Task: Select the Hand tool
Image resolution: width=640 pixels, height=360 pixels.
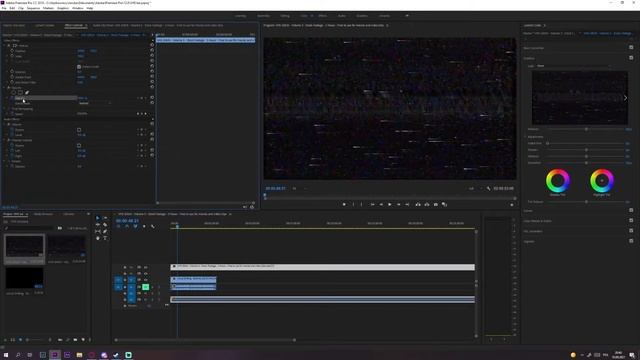Action: point(98,238)
